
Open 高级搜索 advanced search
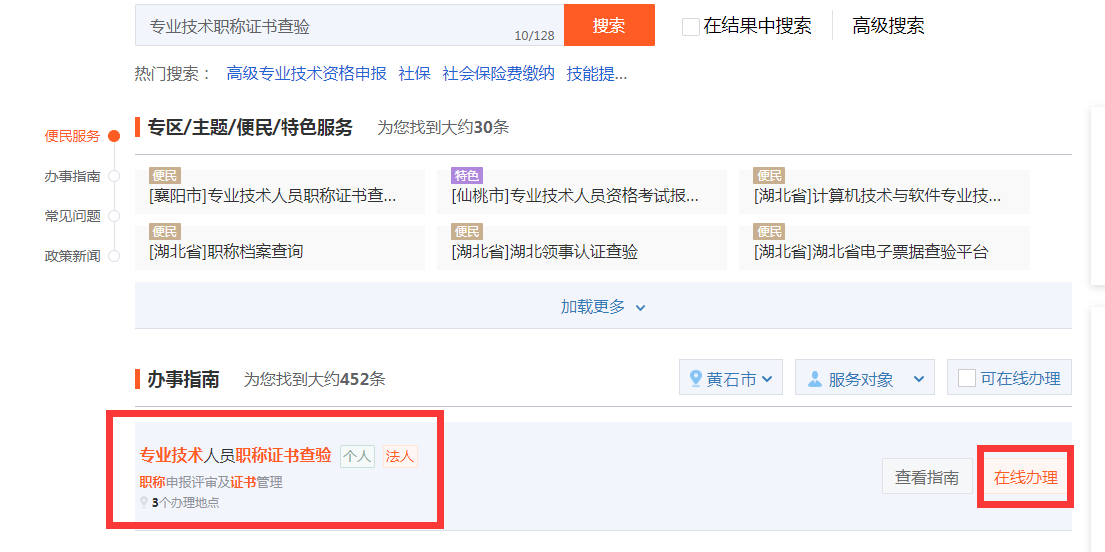tap(888, 26)
